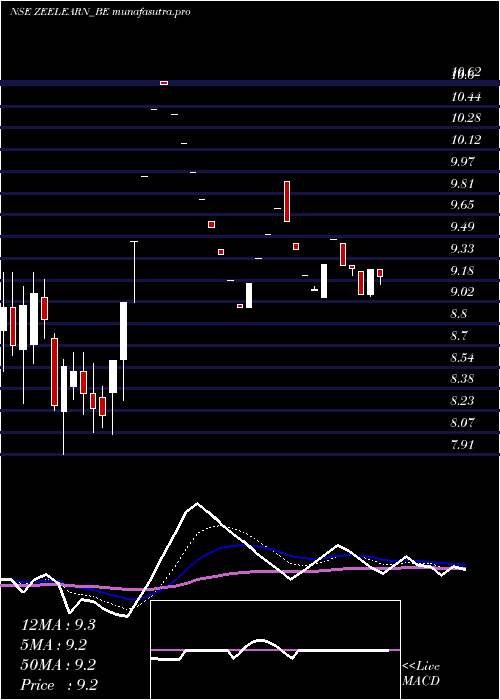500x700 pixels.
Task: Click the 8.23 price axis label
Action: 462,401
